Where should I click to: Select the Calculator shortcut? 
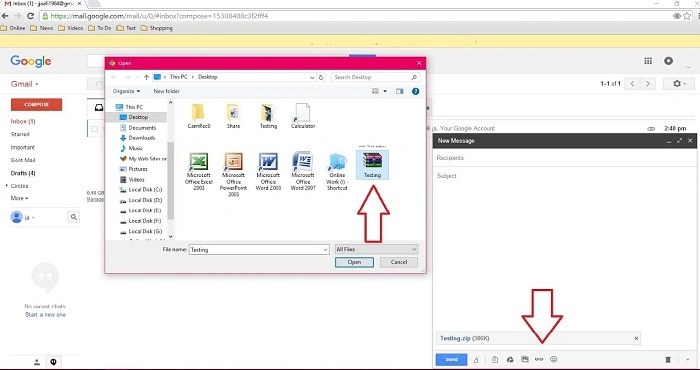click(x=303, y=116)
